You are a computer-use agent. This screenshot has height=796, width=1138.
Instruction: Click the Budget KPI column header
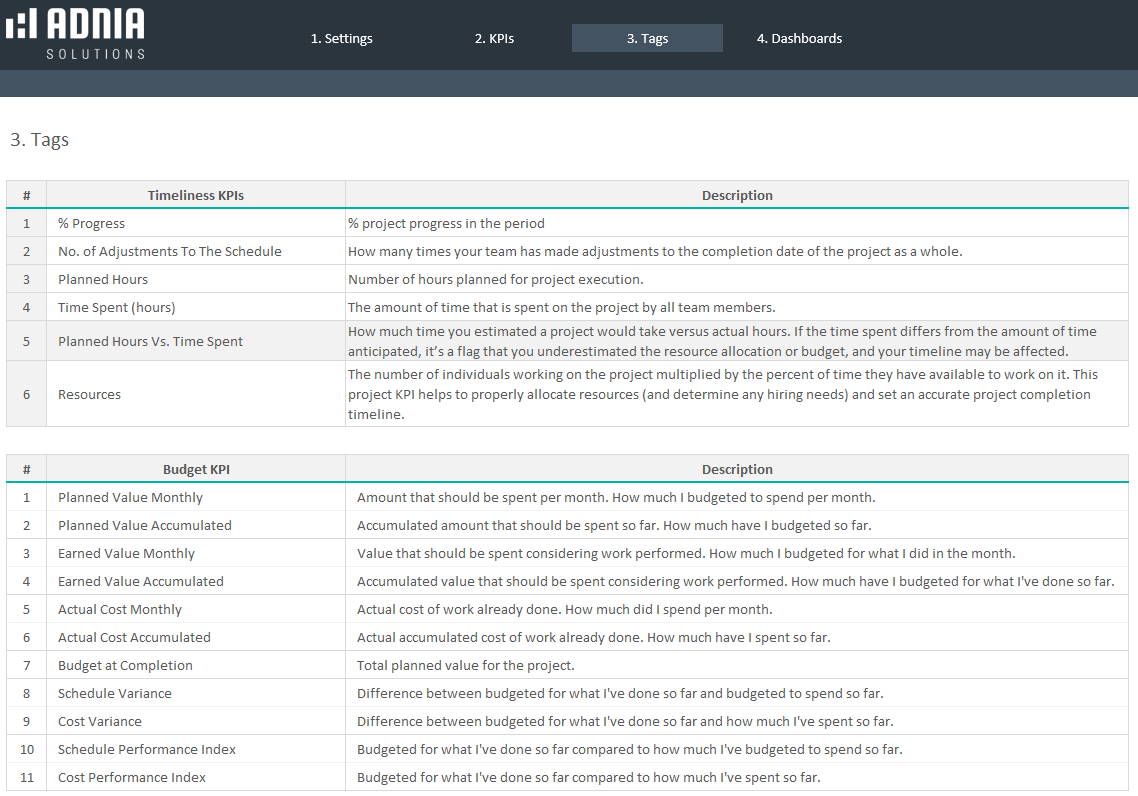coord(196,469)
